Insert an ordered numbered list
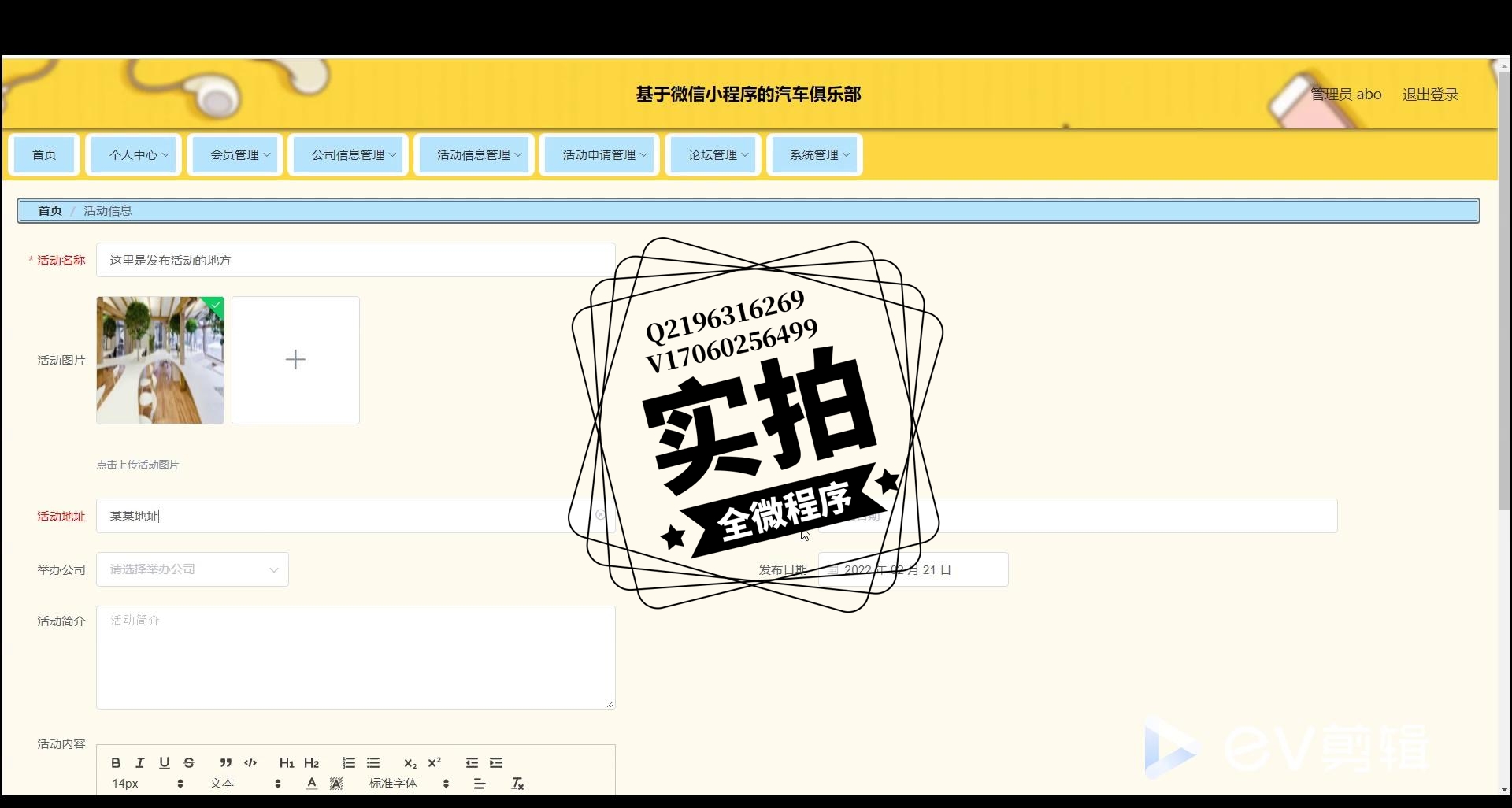1512x808 pixels. tap(349, 762)
